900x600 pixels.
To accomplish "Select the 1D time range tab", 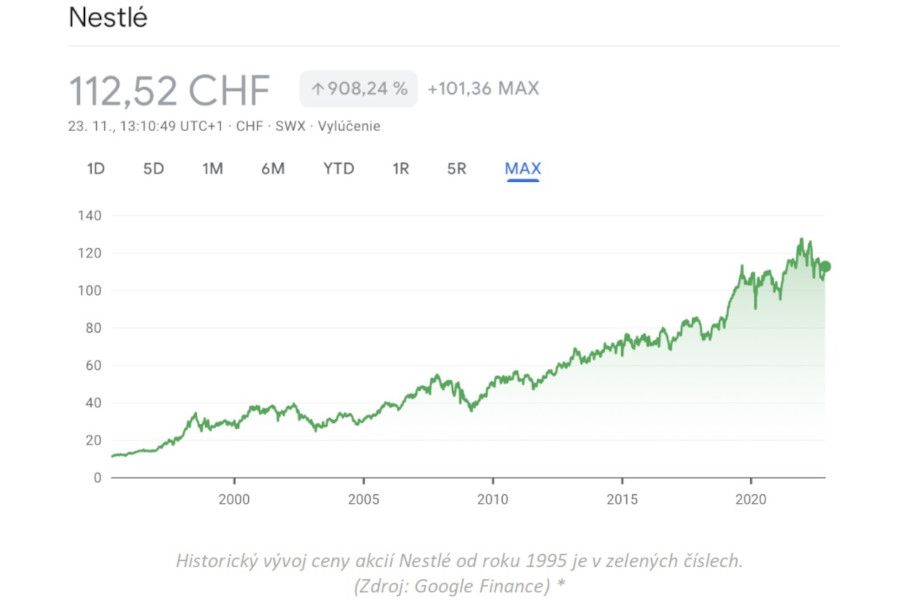I will pyautogui.click(x=96, y=169).
